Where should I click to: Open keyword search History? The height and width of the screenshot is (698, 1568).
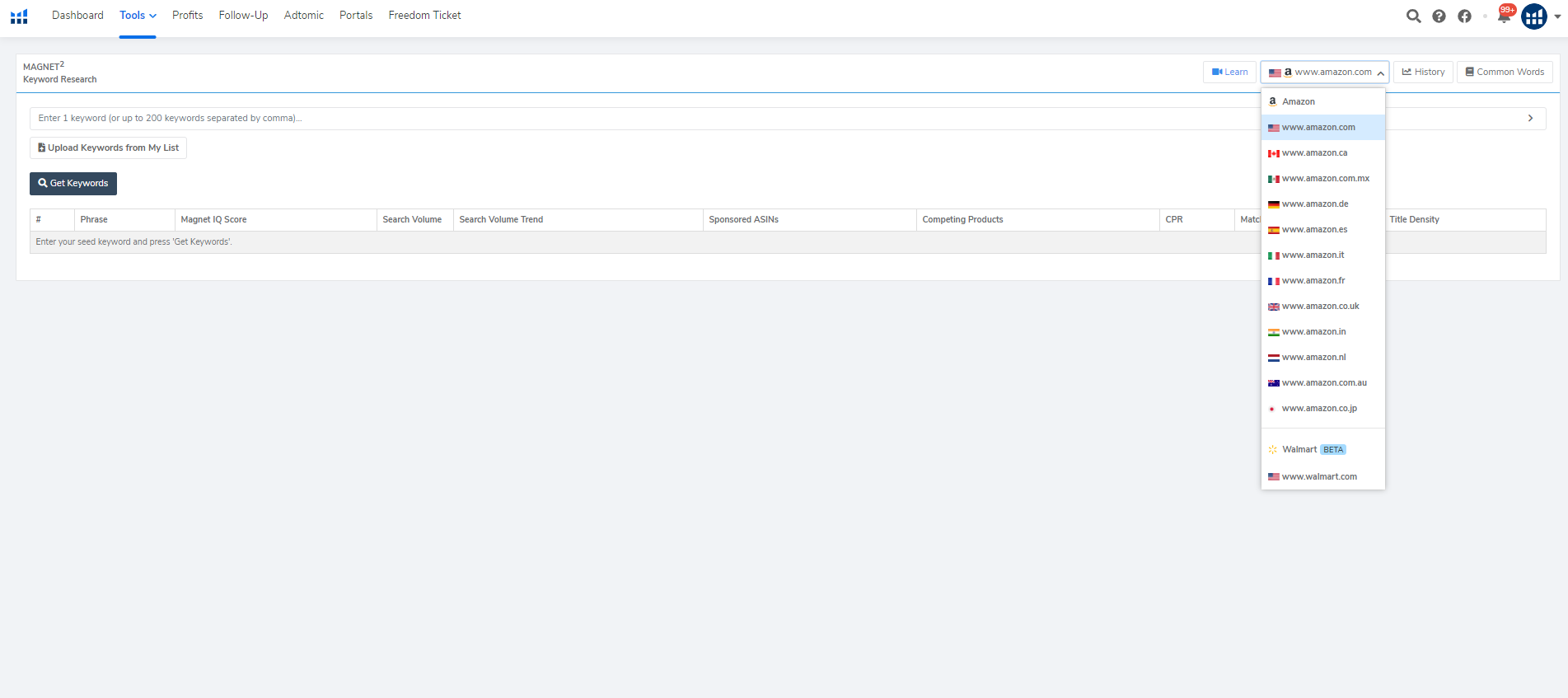(1423, 72)
